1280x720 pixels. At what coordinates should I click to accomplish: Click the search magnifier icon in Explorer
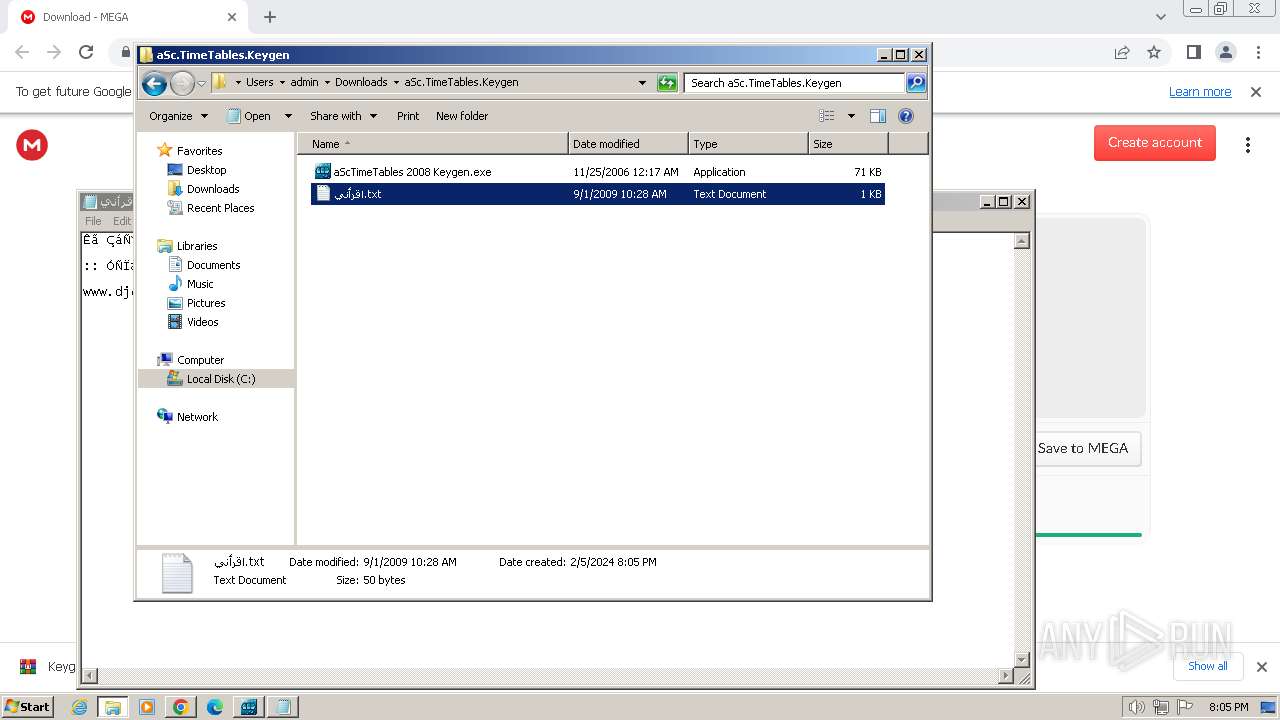click(x=915, y=83)
